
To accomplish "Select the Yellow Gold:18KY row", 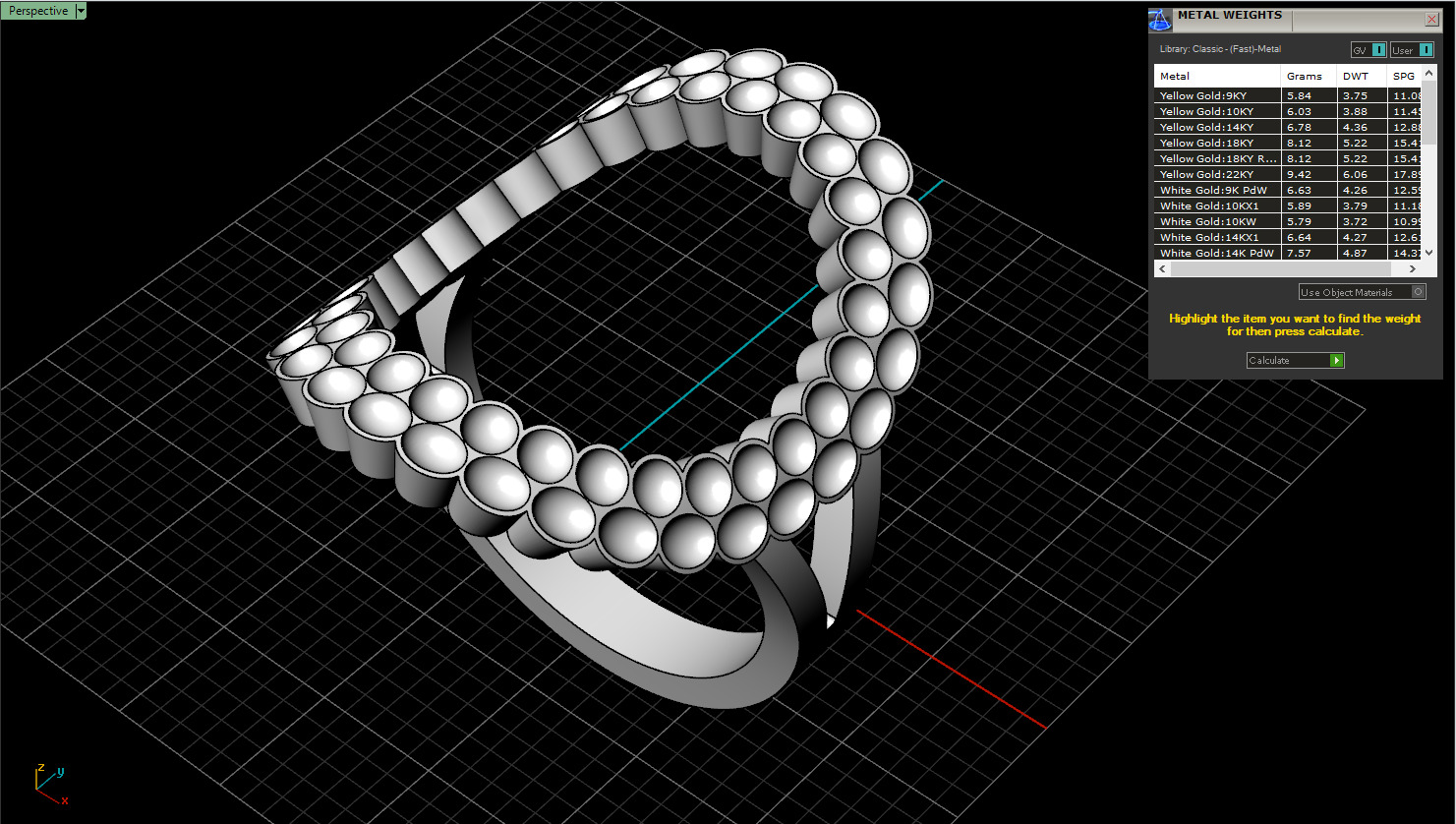I will (x=1288, y=143).
